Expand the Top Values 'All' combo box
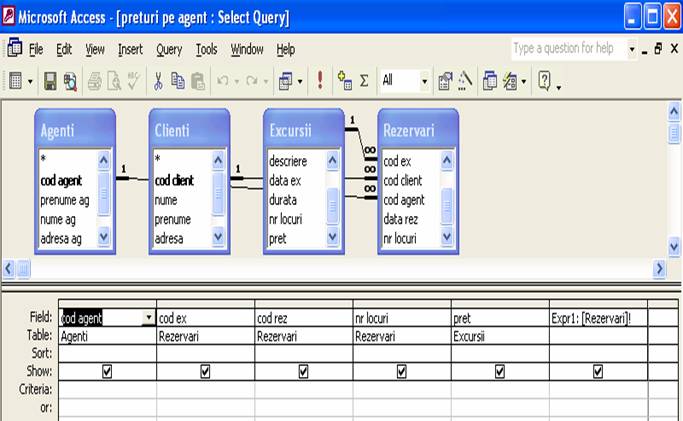Screen dimensions: 683x421 point(424,81)
